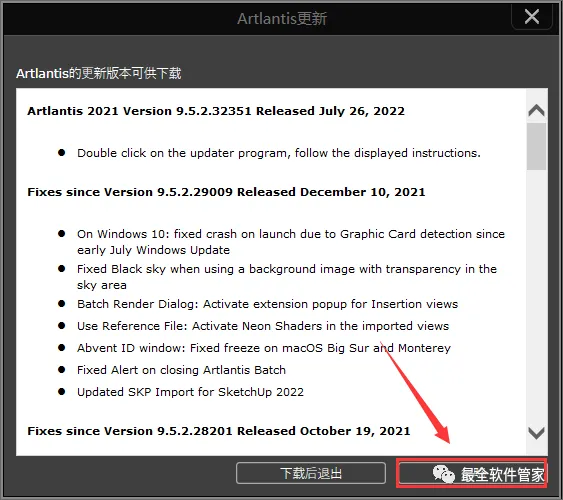563x500 pixels.
Task: Click the empty scrollbar track below the thumb
Action: (x=536, y=296)
